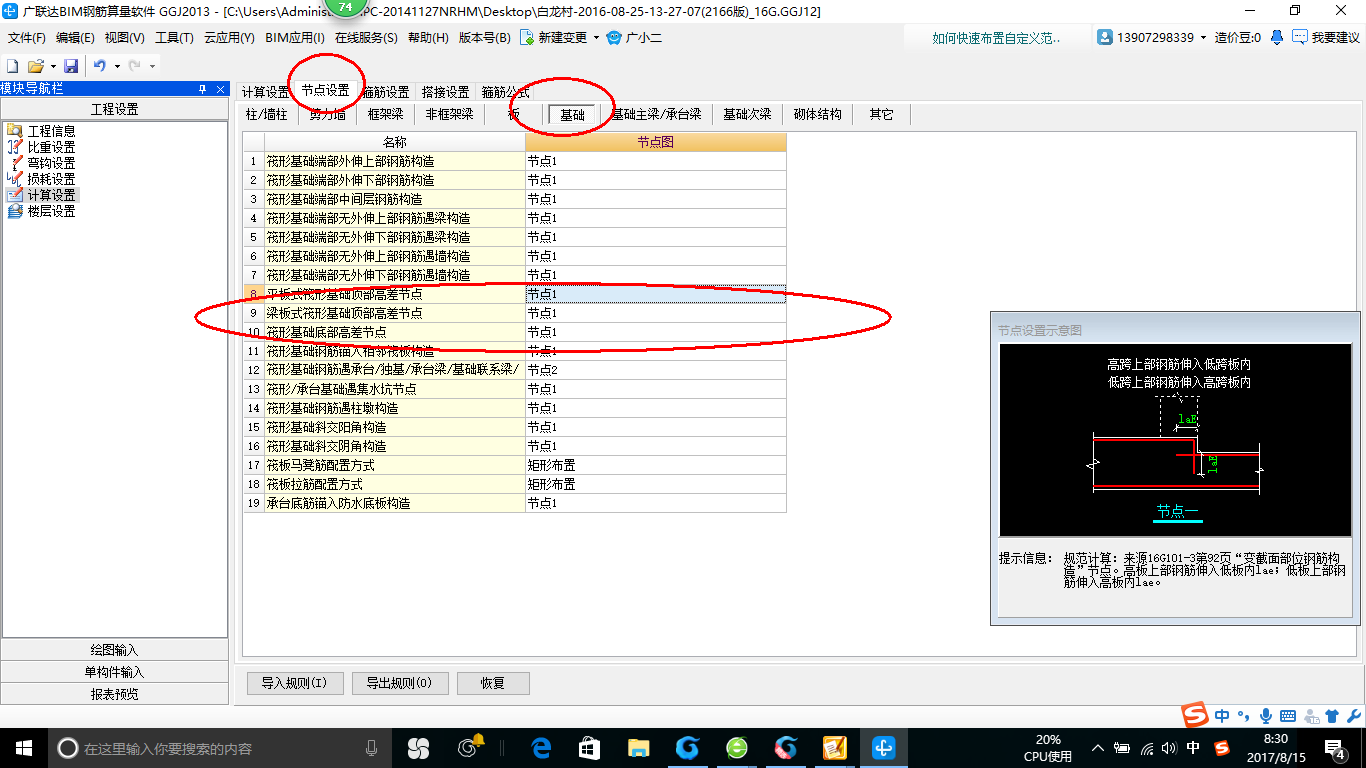1366x768 pixels.
Task: Open 我要建议 feedback chat icon
Action: pyautogui.click(x=1299, y=37)
